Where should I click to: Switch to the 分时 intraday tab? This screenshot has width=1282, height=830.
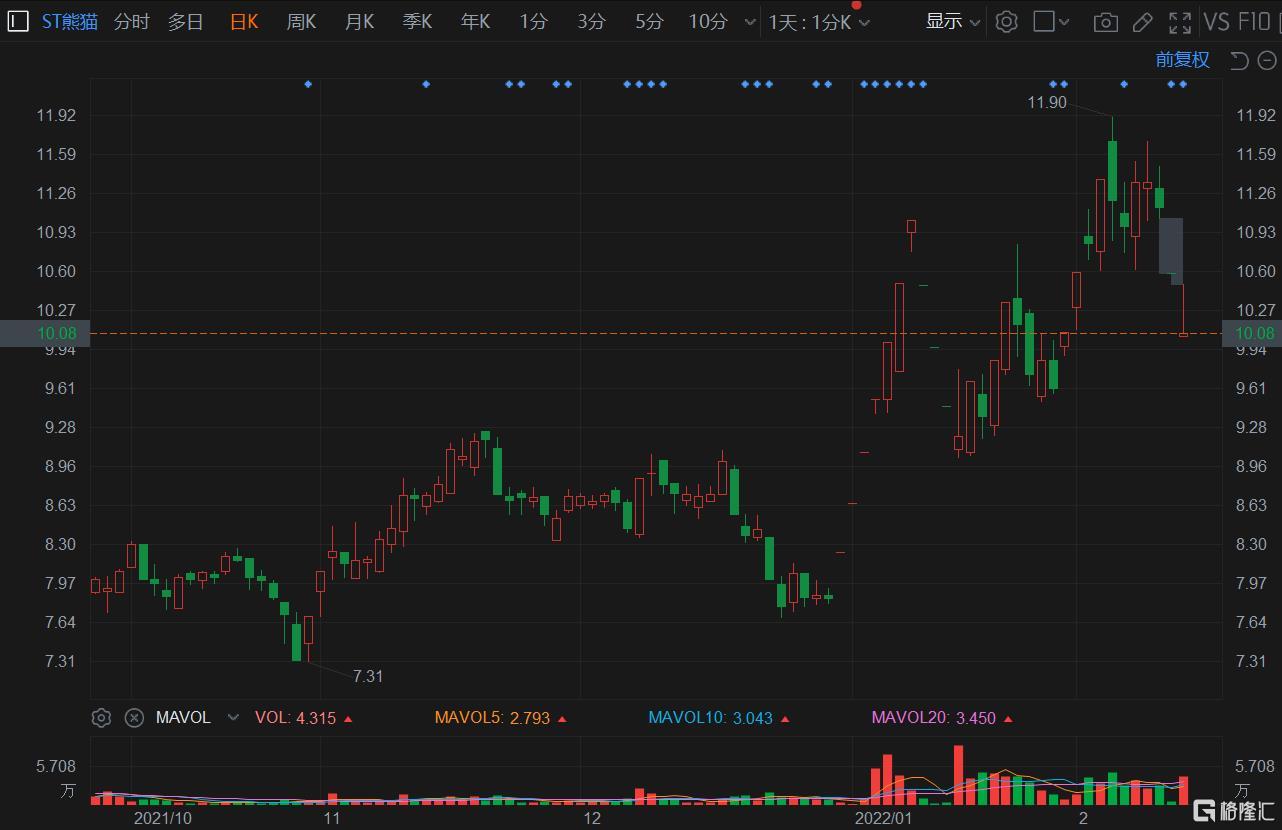131,21
